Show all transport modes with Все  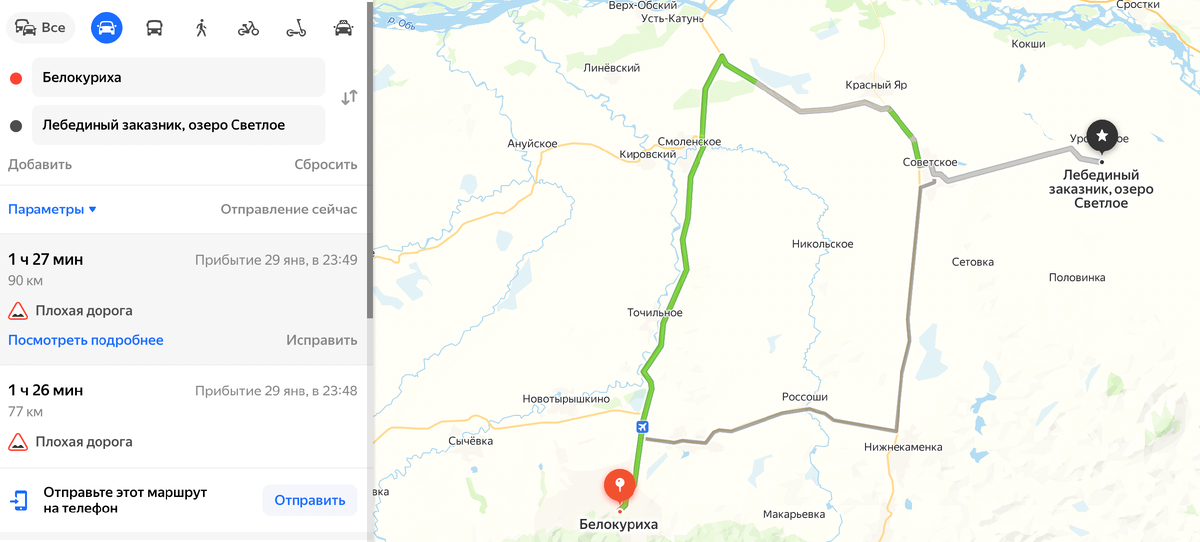pos(41,27)
